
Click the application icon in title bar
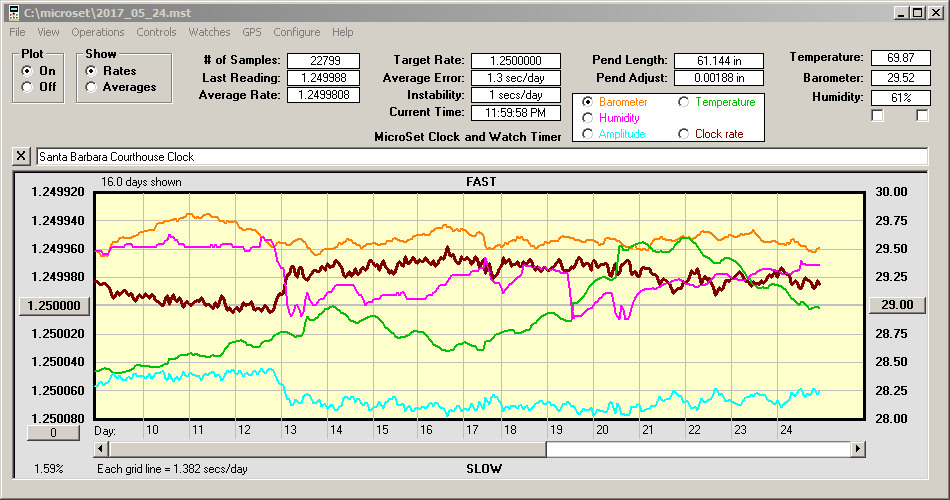(13, 12)
